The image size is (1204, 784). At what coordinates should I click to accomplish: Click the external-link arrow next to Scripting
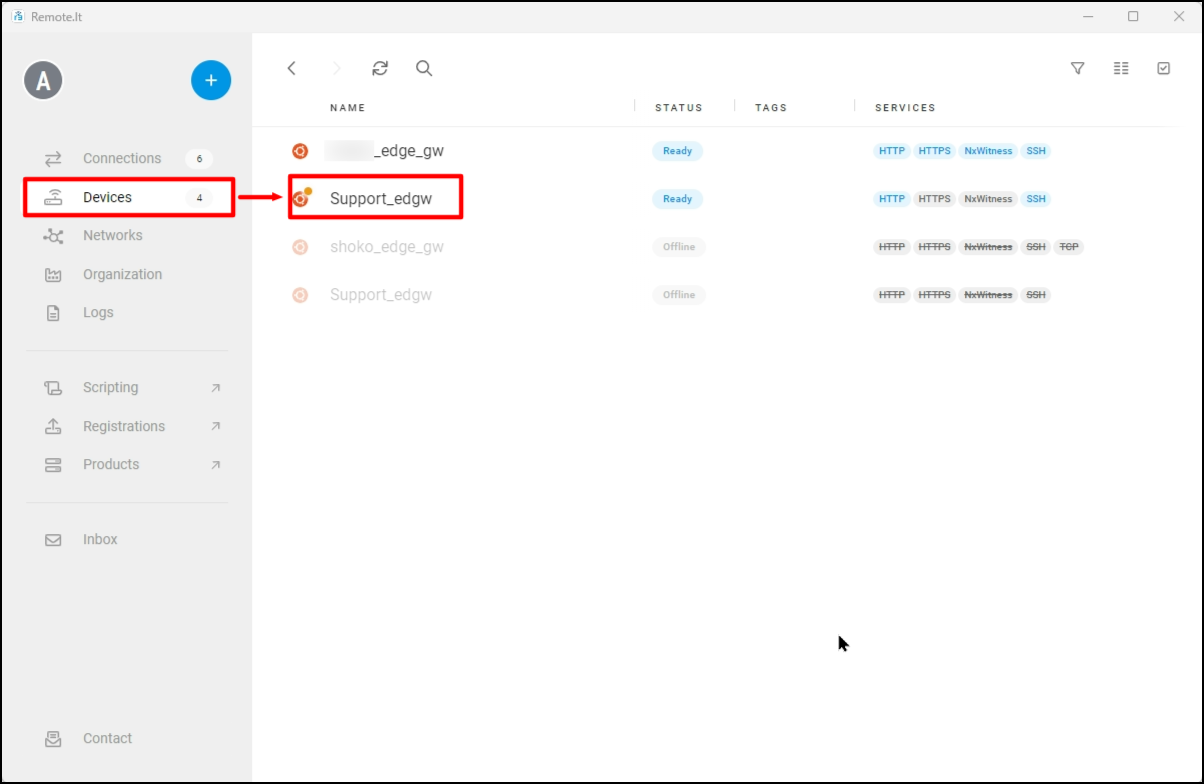tap(215, 387)
